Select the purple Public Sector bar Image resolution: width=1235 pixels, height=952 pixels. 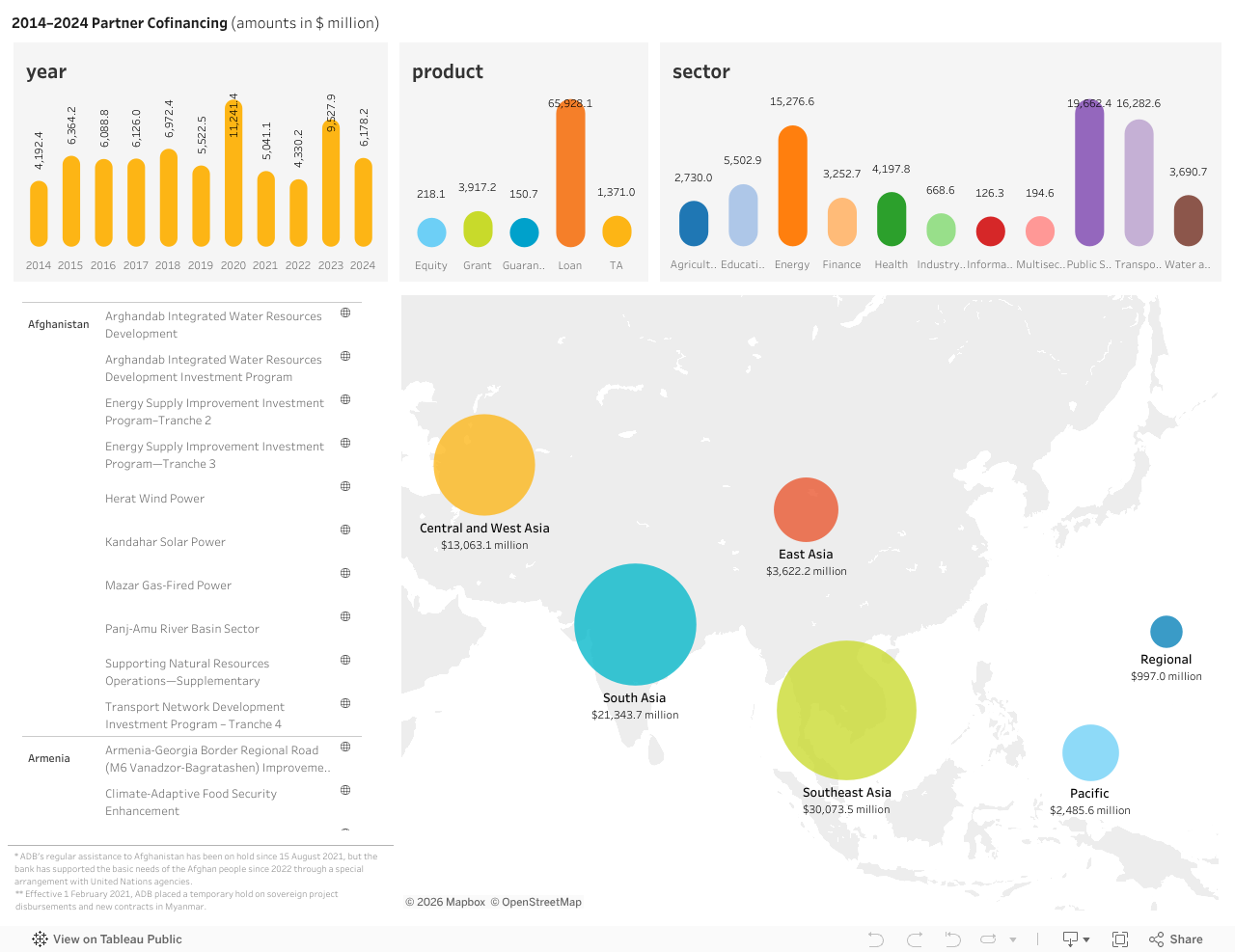click(1089, 174)
